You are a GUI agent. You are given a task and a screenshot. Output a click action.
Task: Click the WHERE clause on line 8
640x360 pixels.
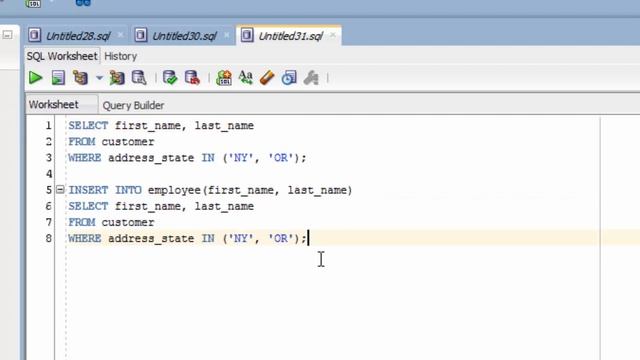pyautogui.click(x=187, y=238)
